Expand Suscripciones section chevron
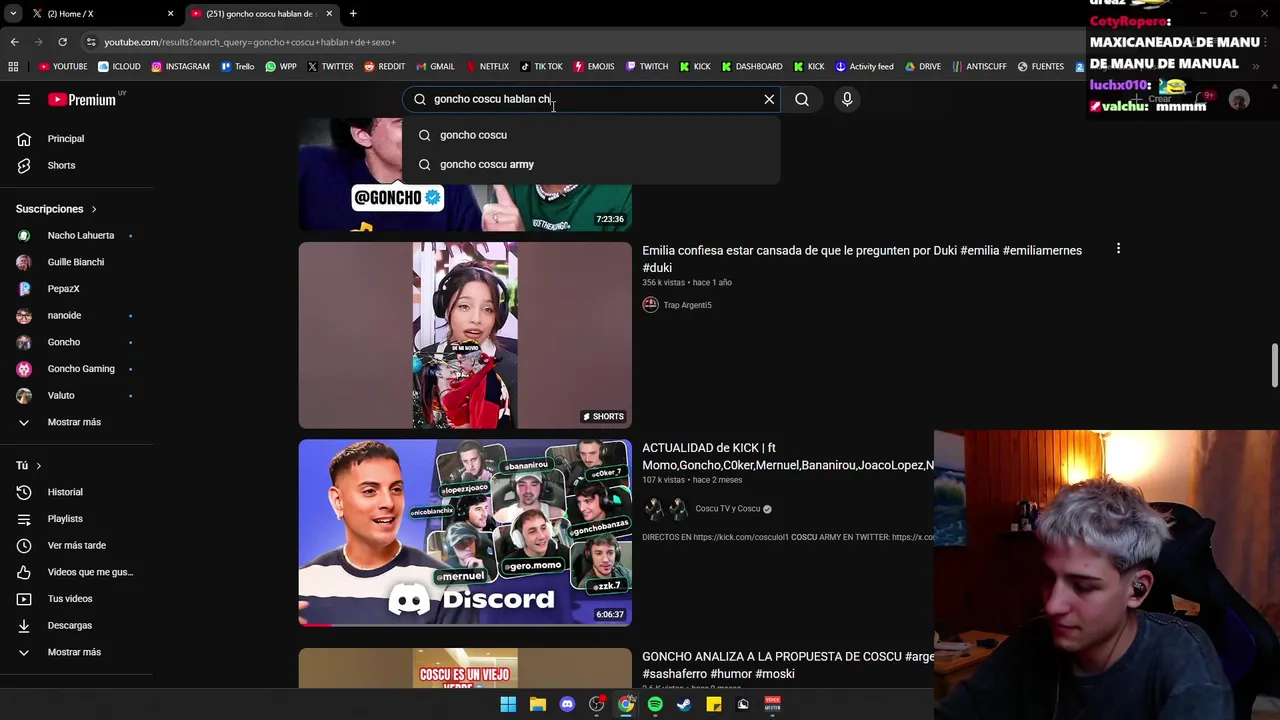This screenshot has height=720, width=1280. tap(94, 209)
